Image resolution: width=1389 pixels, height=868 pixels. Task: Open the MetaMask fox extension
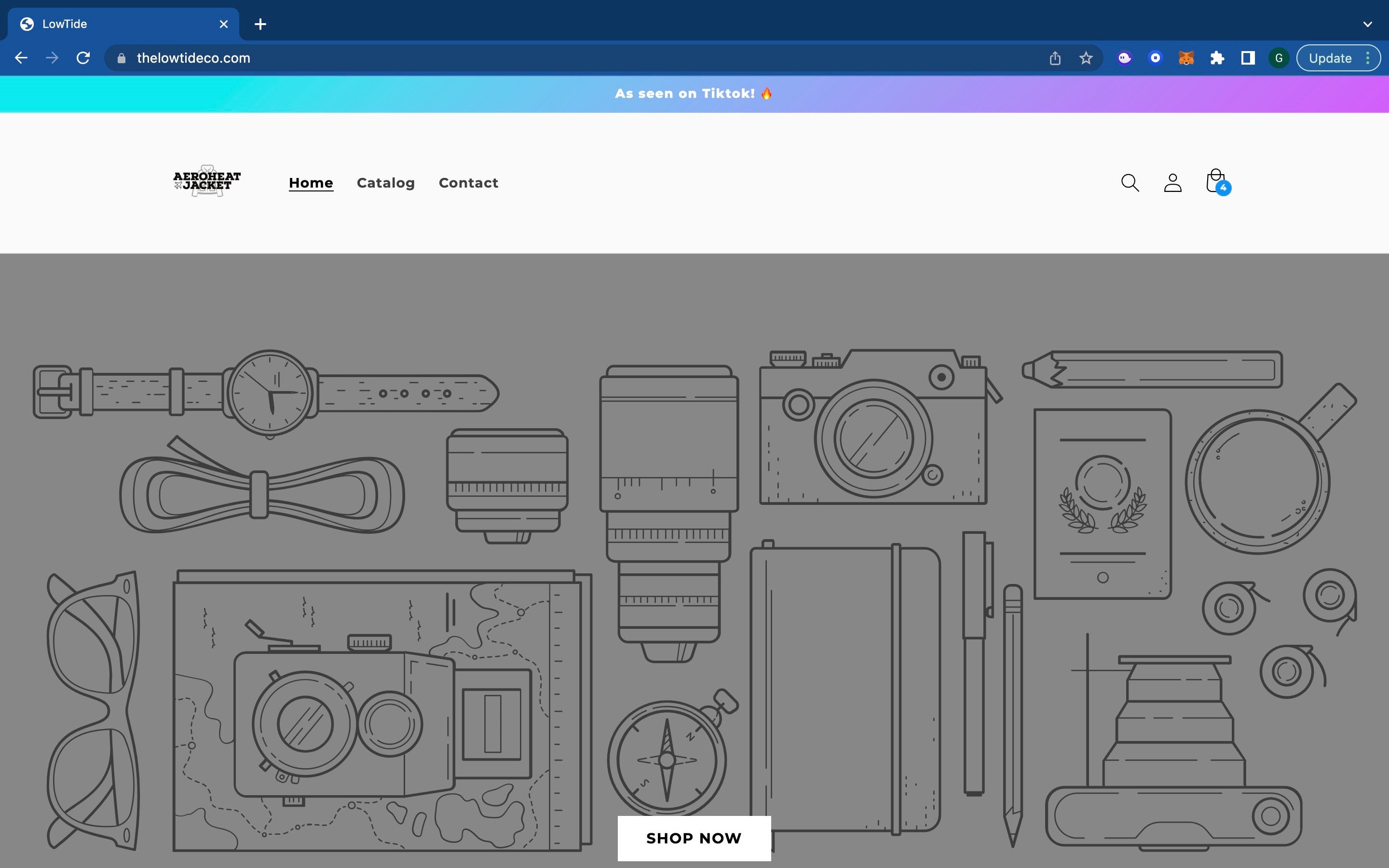[x=1186, y=57]
